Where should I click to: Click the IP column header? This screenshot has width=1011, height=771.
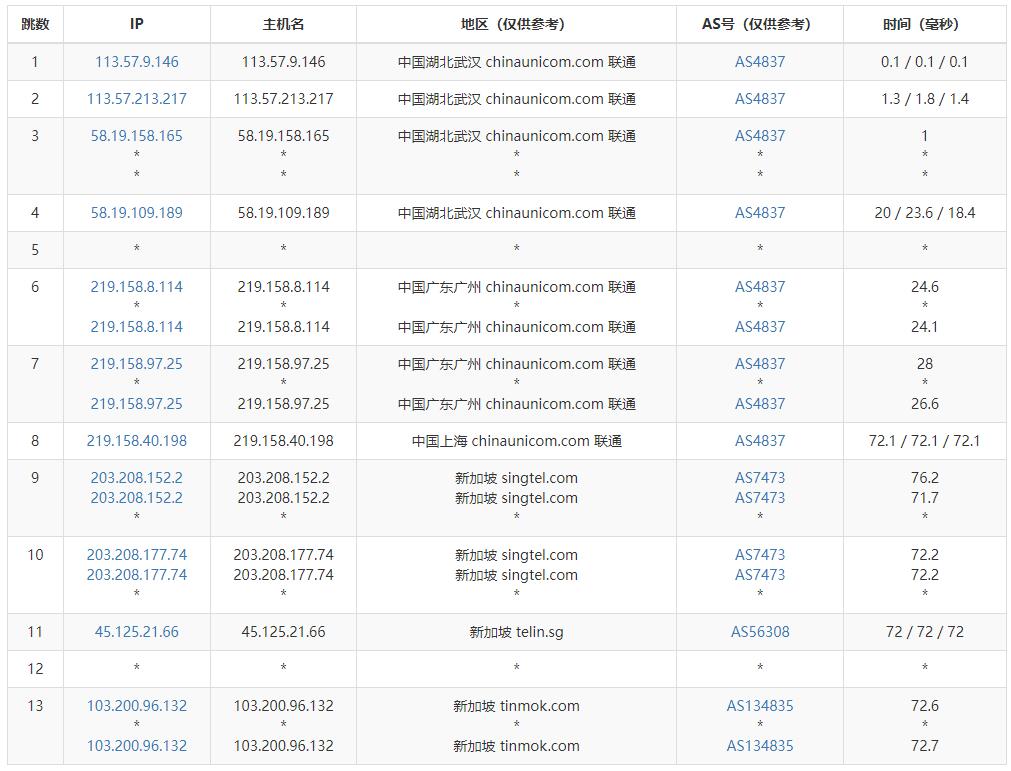pyautogui.click(x=137, y=24)
